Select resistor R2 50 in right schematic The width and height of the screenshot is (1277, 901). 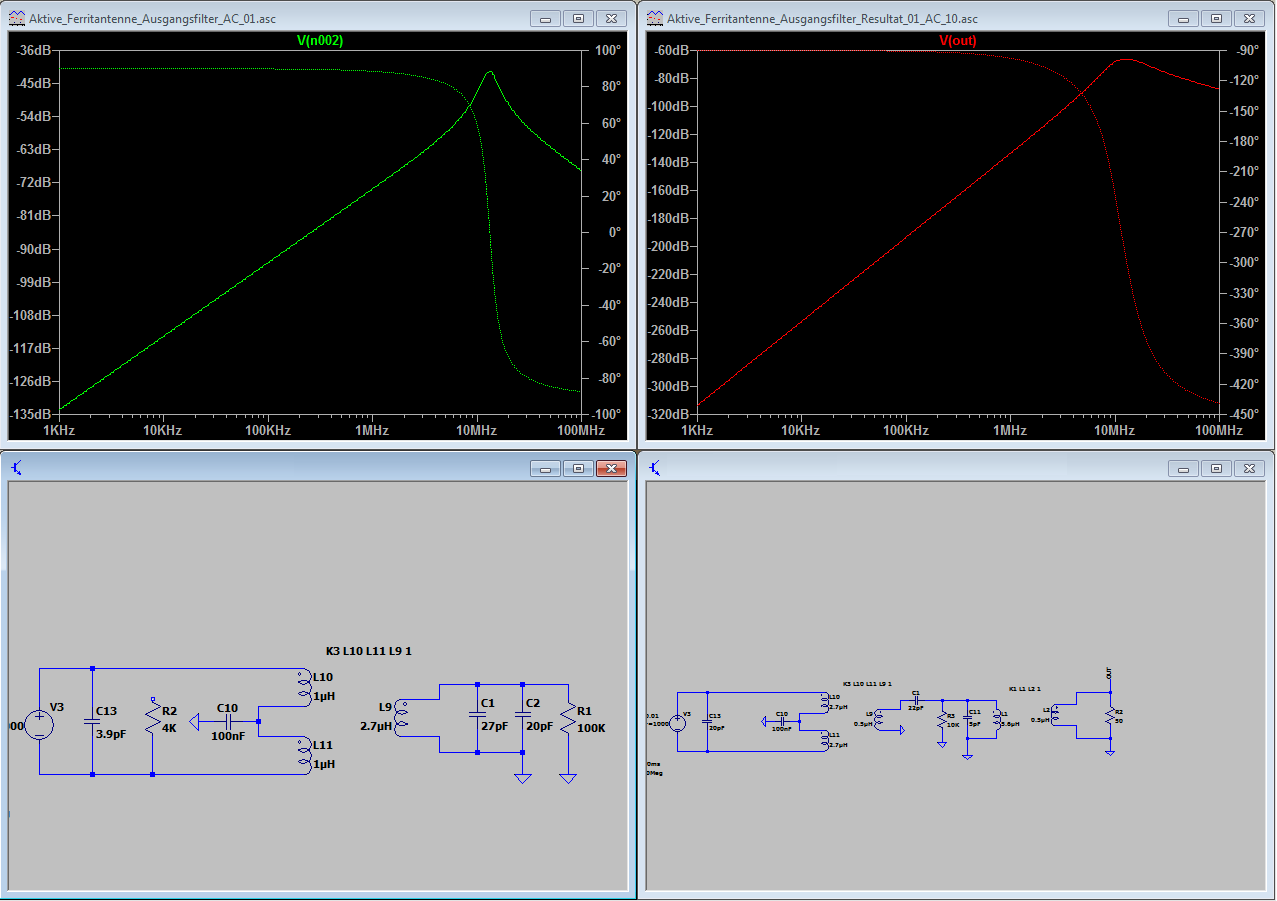(x=1110, y=715)
